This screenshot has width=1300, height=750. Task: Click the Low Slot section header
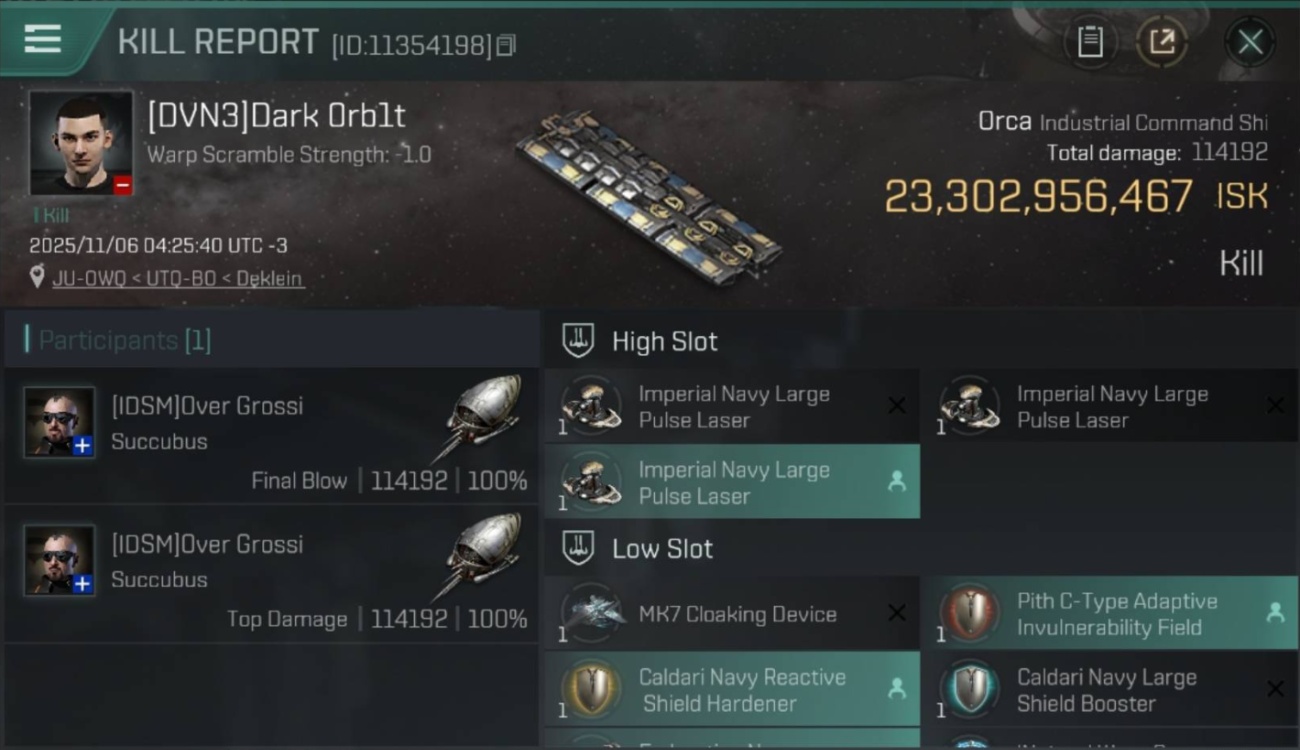[x=662, y=548]
